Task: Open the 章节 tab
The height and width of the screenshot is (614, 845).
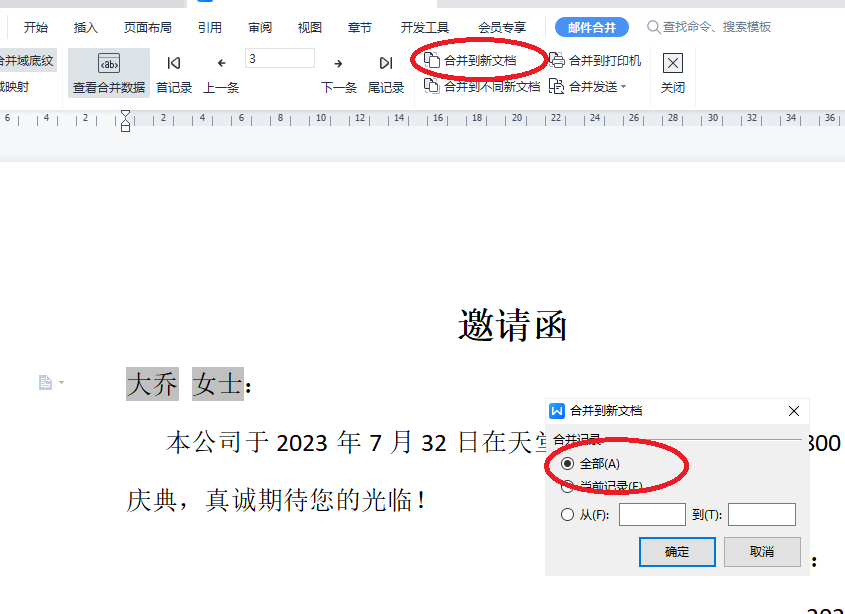Action: pos(359,27)
